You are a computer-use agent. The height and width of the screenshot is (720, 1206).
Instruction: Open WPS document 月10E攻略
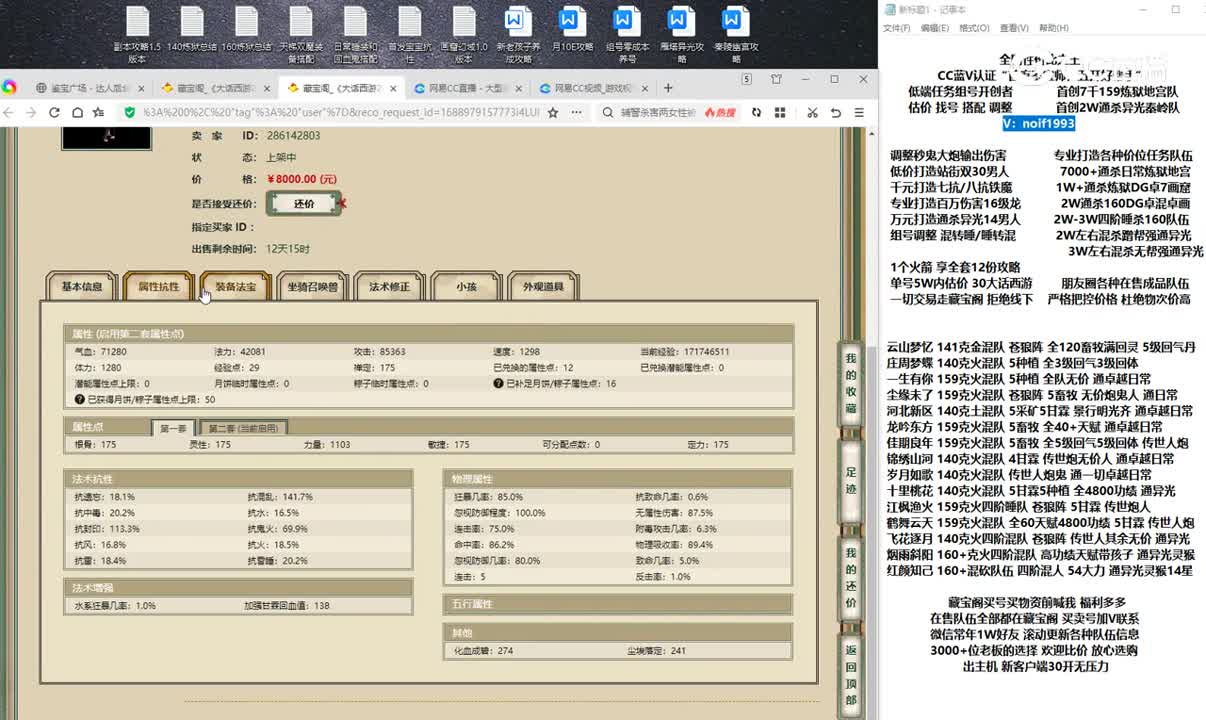click(571, 30)
